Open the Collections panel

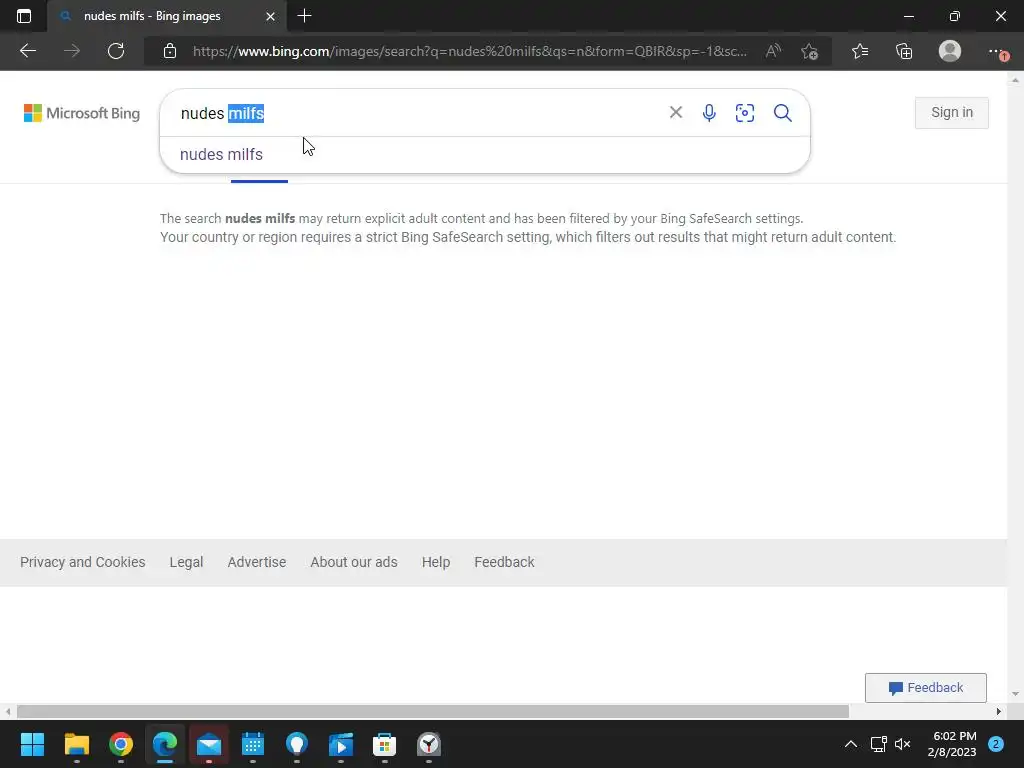tap(904, 51)
